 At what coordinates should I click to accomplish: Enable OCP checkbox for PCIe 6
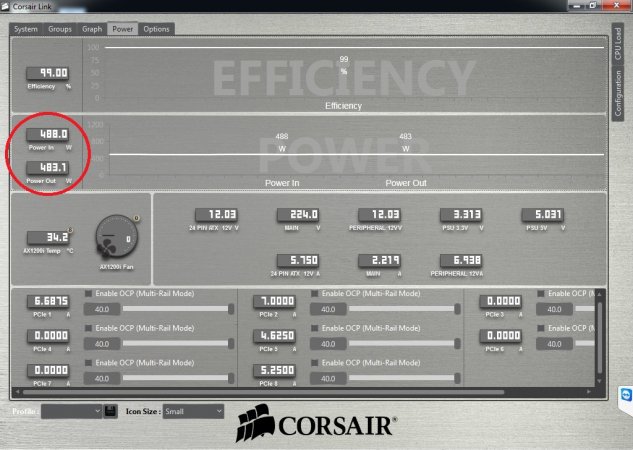tap(541, 328)
